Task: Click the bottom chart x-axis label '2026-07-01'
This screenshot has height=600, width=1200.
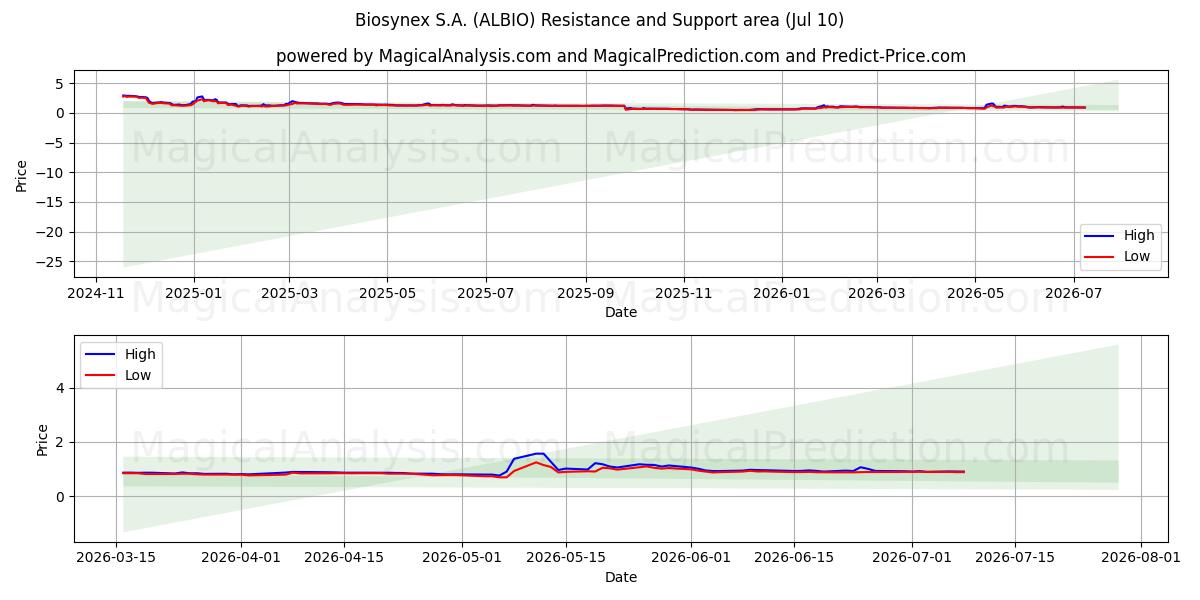Action: pyautogui.click(x=912, y=559)
